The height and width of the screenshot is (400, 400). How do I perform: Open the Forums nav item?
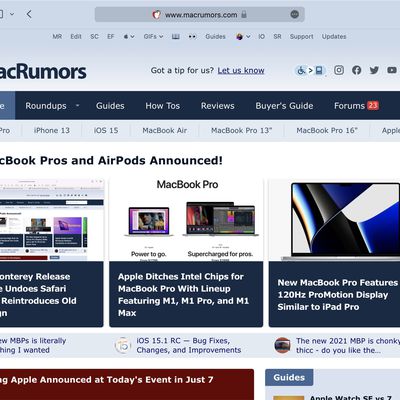coord(349,106)
